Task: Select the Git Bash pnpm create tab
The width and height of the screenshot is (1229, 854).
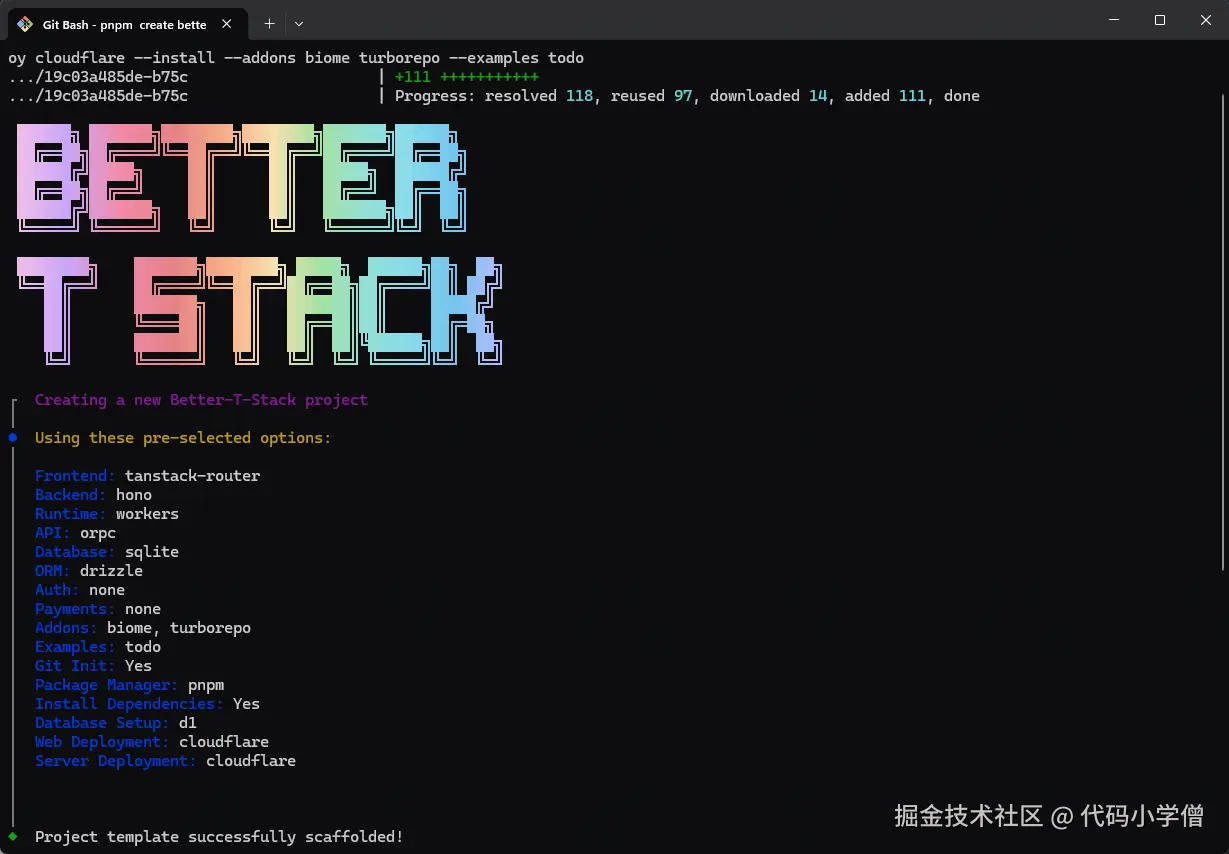Action: pyautogui.click(x=126, y=23)
